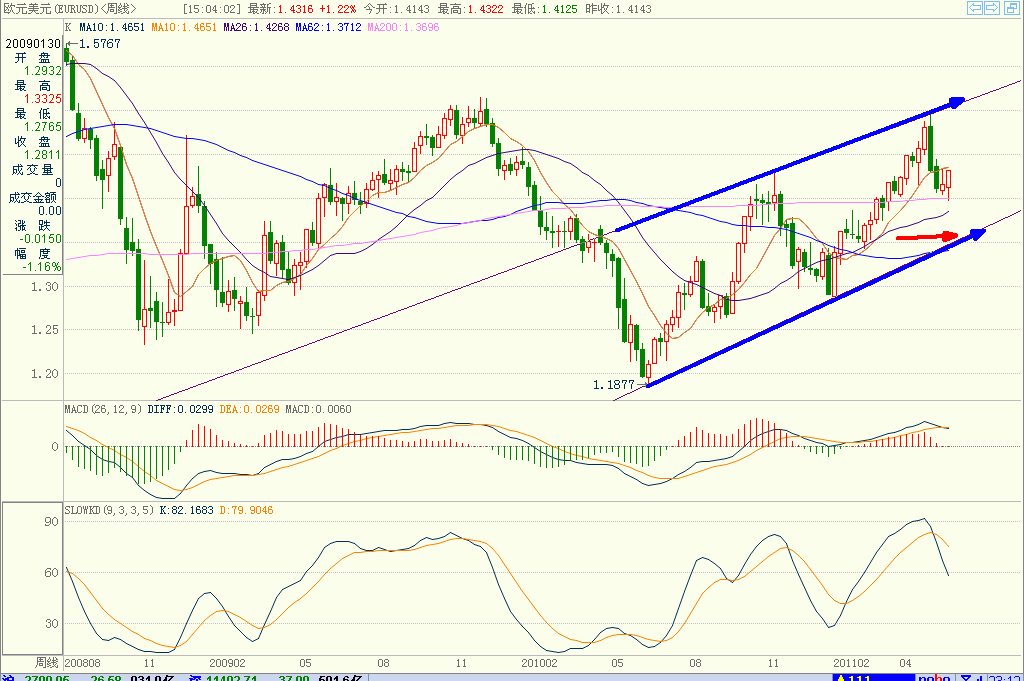The height and width of the screenshot is (681, 1024).
Task: Click today's open 今开 1.4143
Action: coord(396,9)
